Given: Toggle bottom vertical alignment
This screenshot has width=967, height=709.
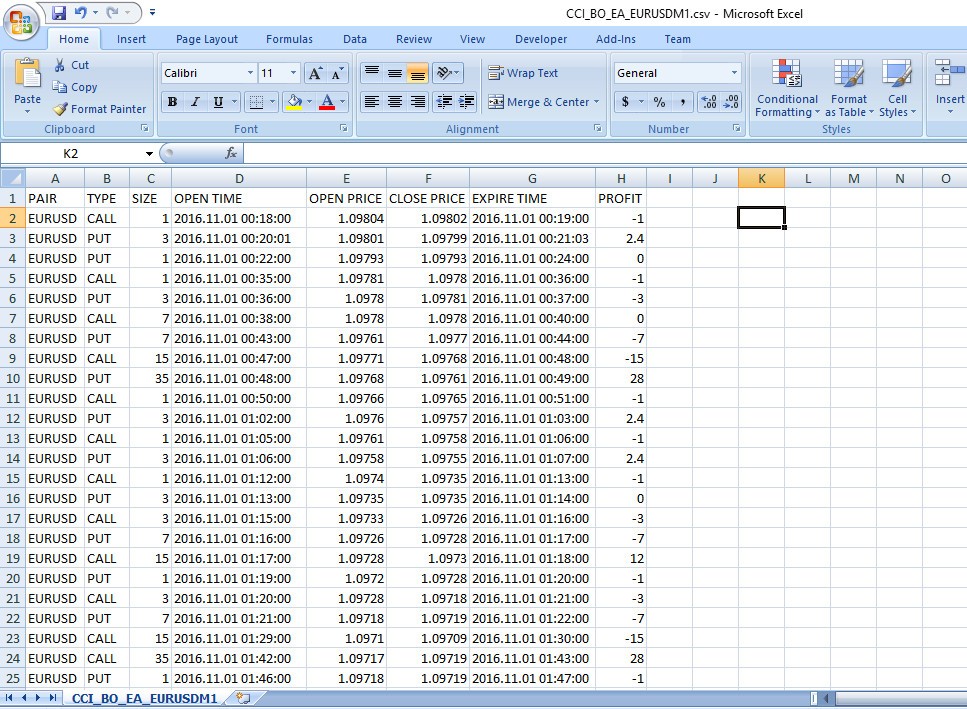Looking at the screenshot, I should click(418, 73).
